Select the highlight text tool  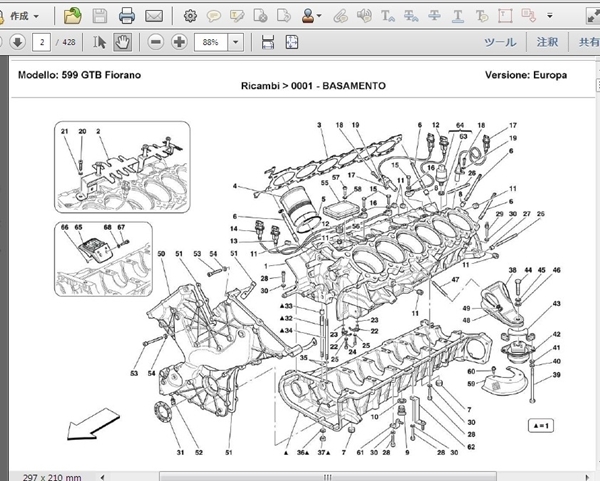[237, 16]
